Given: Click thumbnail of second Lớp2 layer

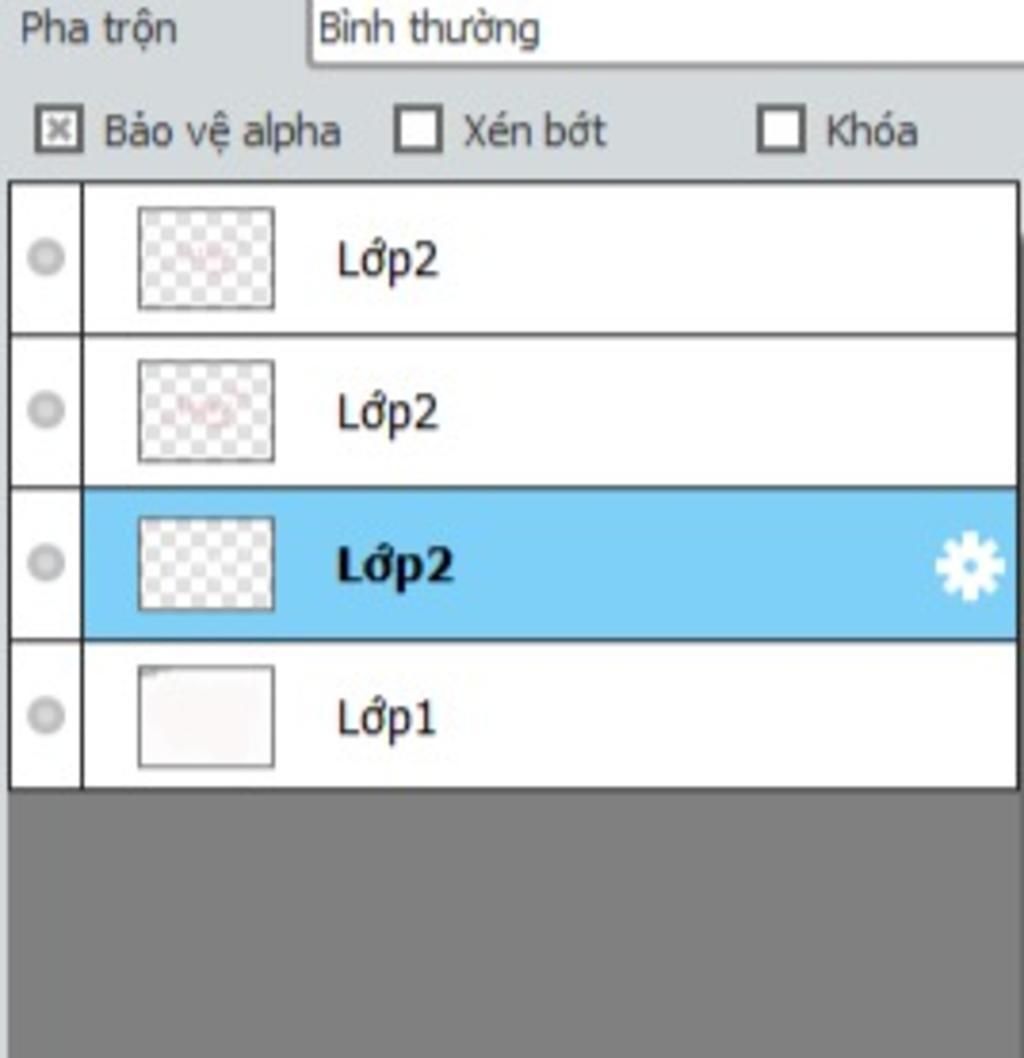Looking at the screenshot, I should [x=206, y=411].
